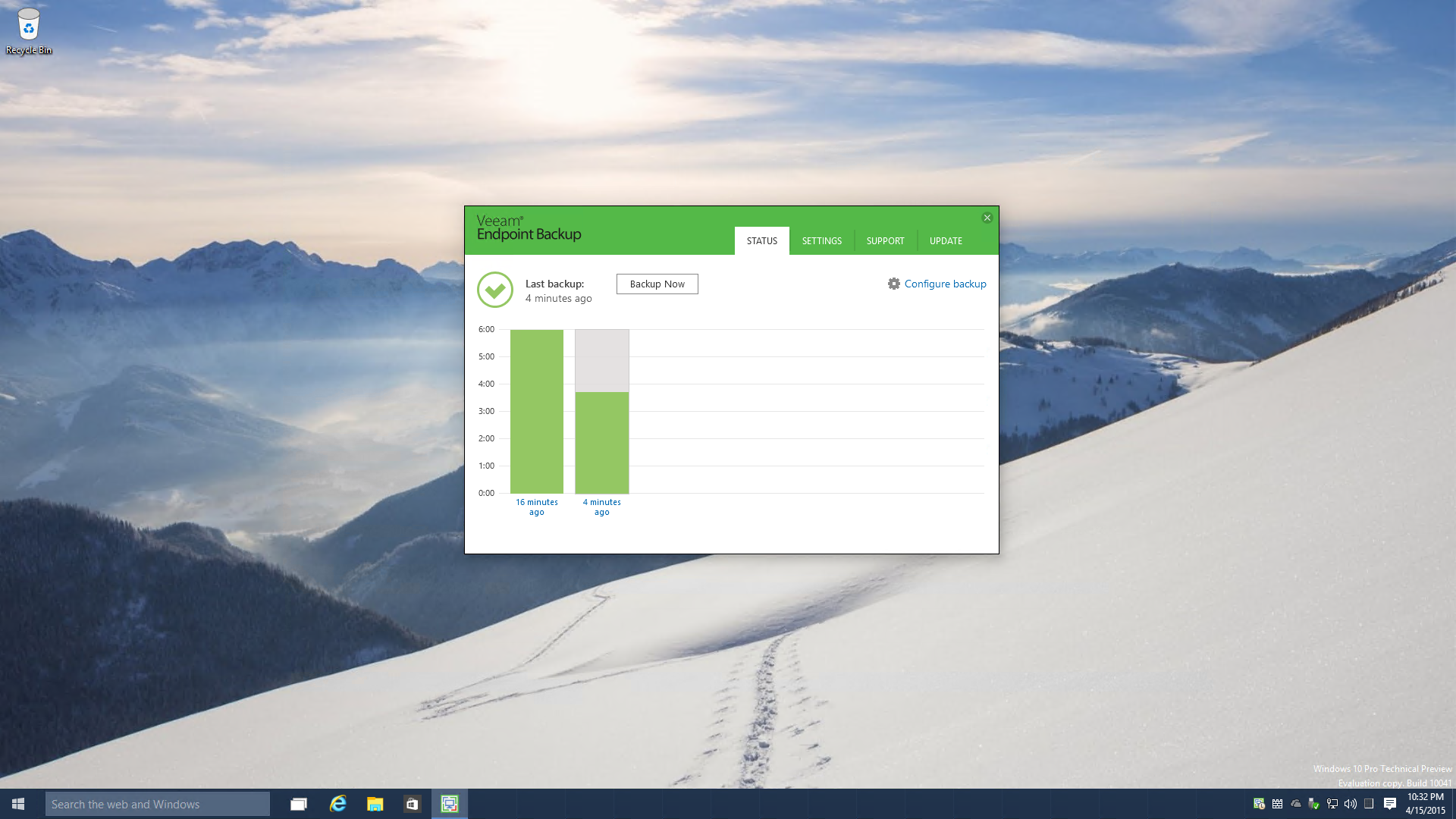Click the Veeam Endpoint Backup taskbar icon
The height and width of the screenshot is (819, 1456).
pos(450,804)
